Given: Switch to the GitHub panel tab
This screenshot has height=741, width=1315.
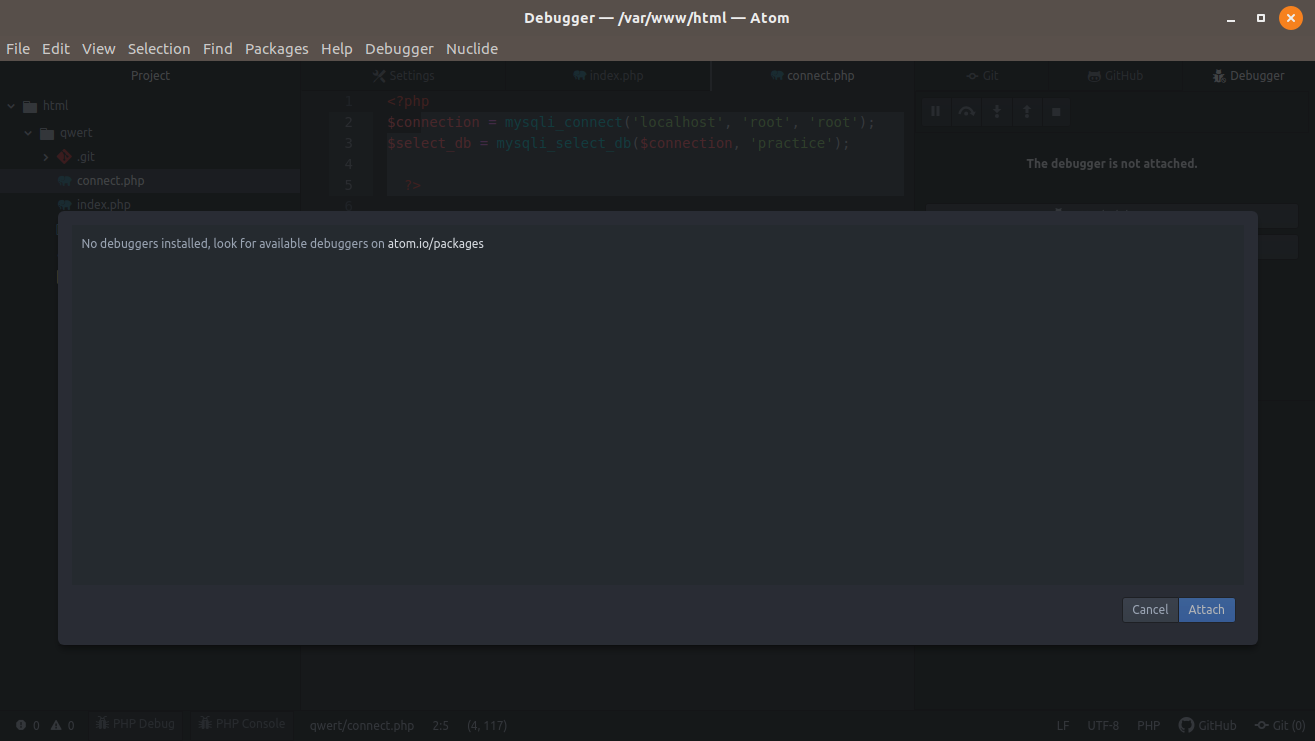Looking at the screenshot, I should pyautogui.click(x=1114, y=76).
